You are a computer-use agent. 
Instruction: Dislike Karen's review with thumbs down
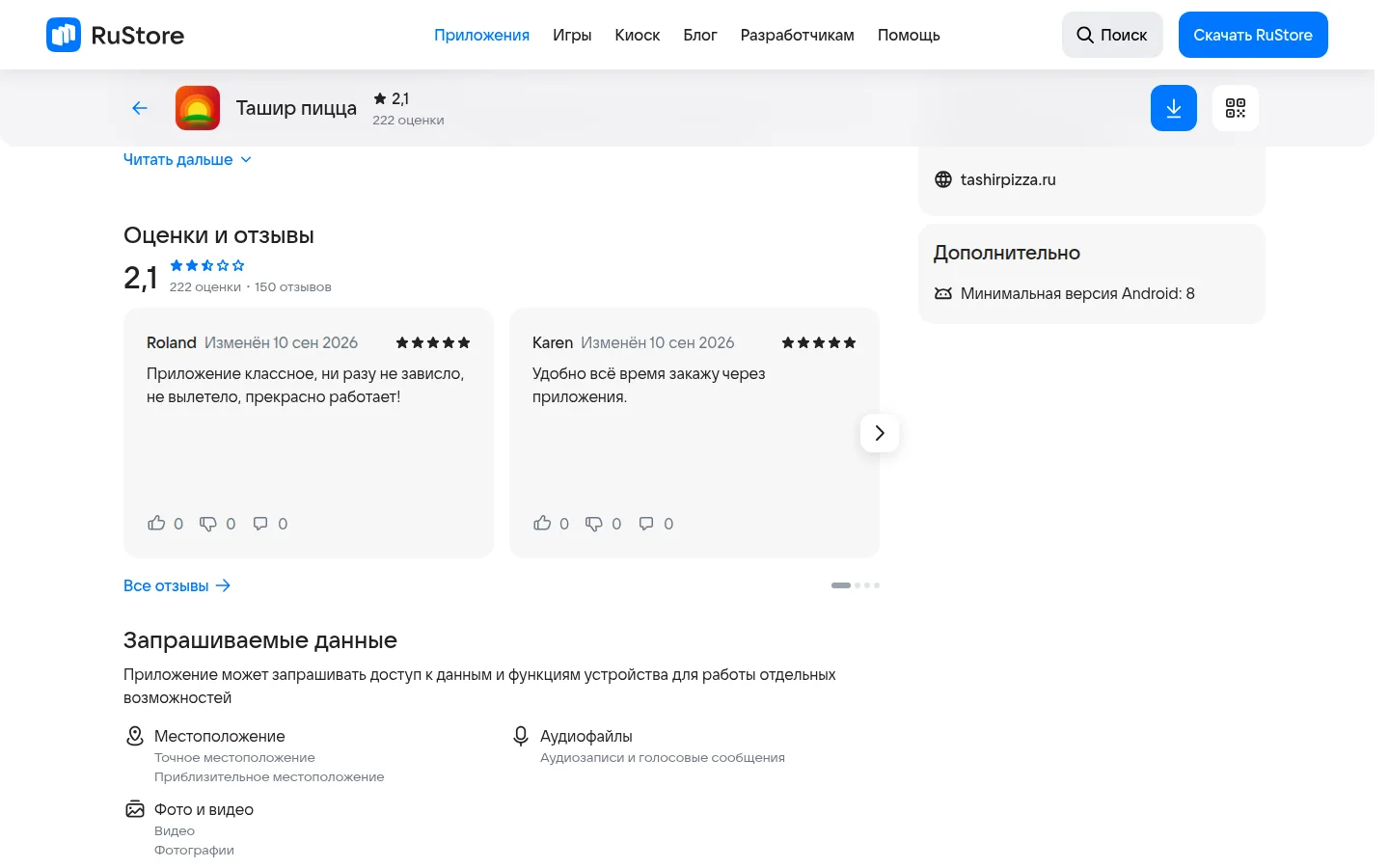594,524
